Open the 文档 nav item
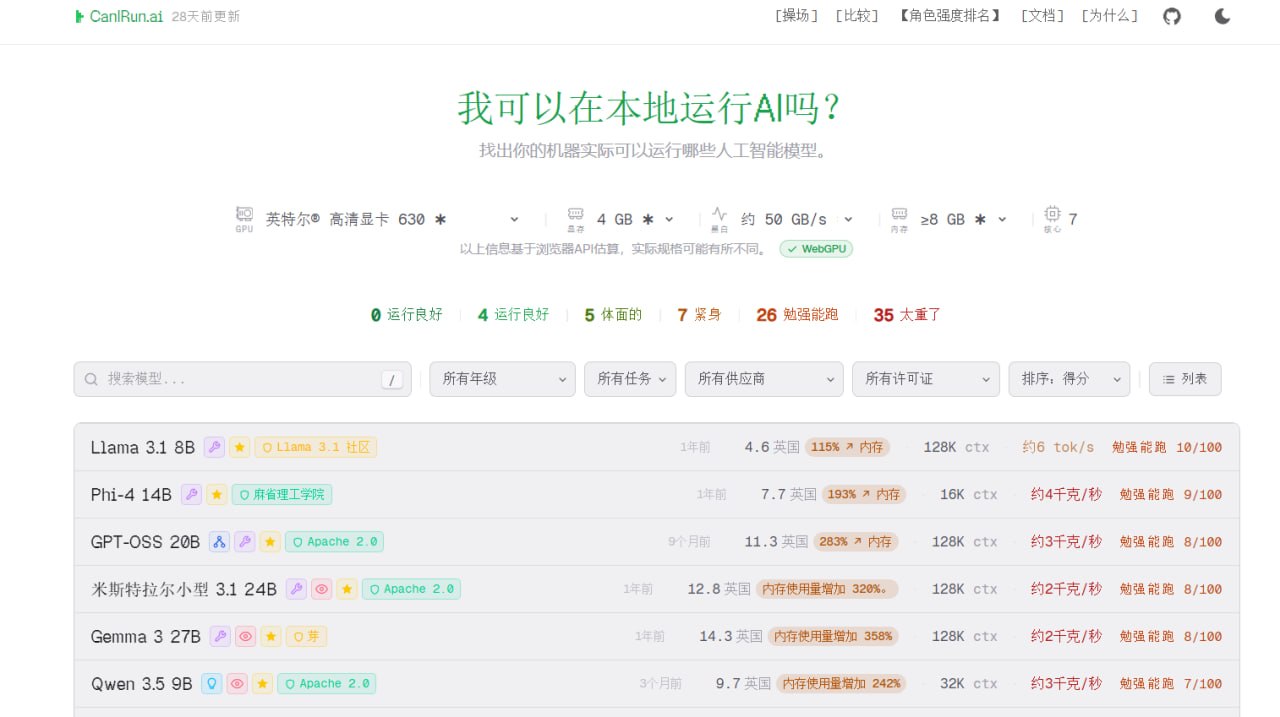The width and height of the screenshot is (1280, 717). [x=1042, y=16]
